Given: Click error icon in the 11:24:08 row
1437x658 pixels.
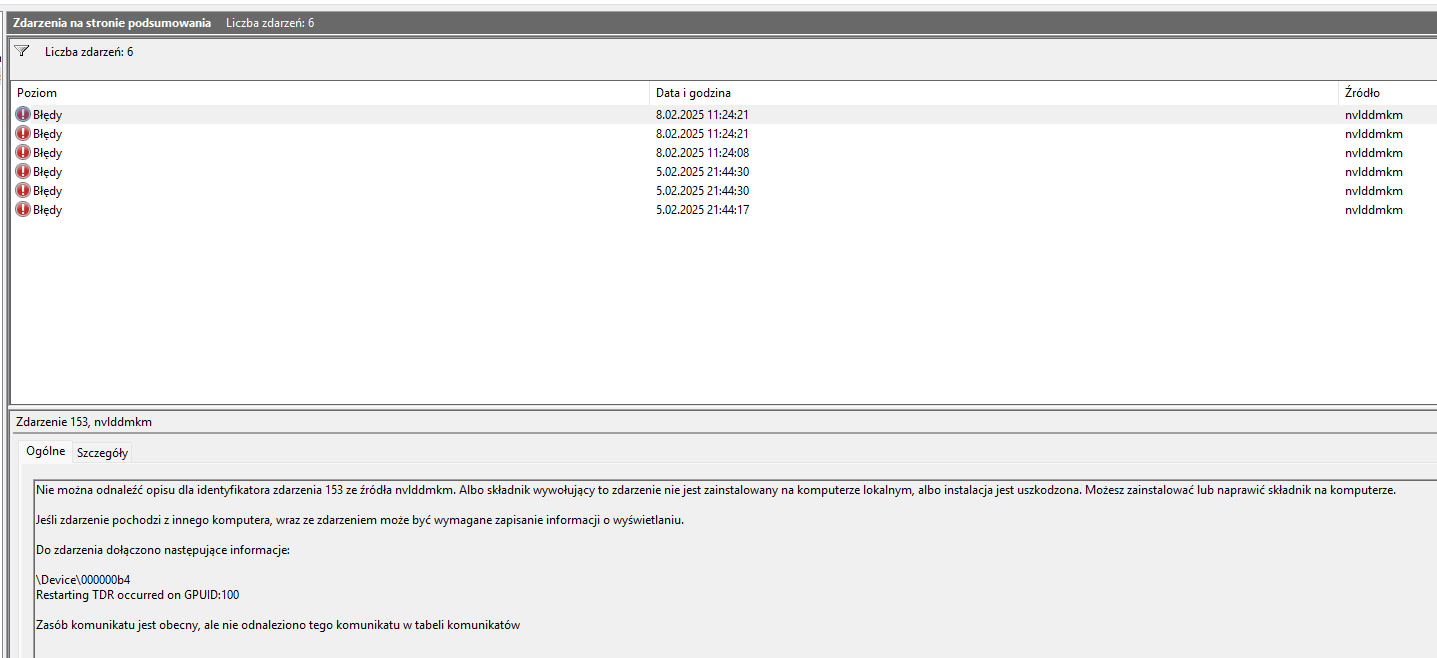Looking at the screenshot, I should coord(23,153).
